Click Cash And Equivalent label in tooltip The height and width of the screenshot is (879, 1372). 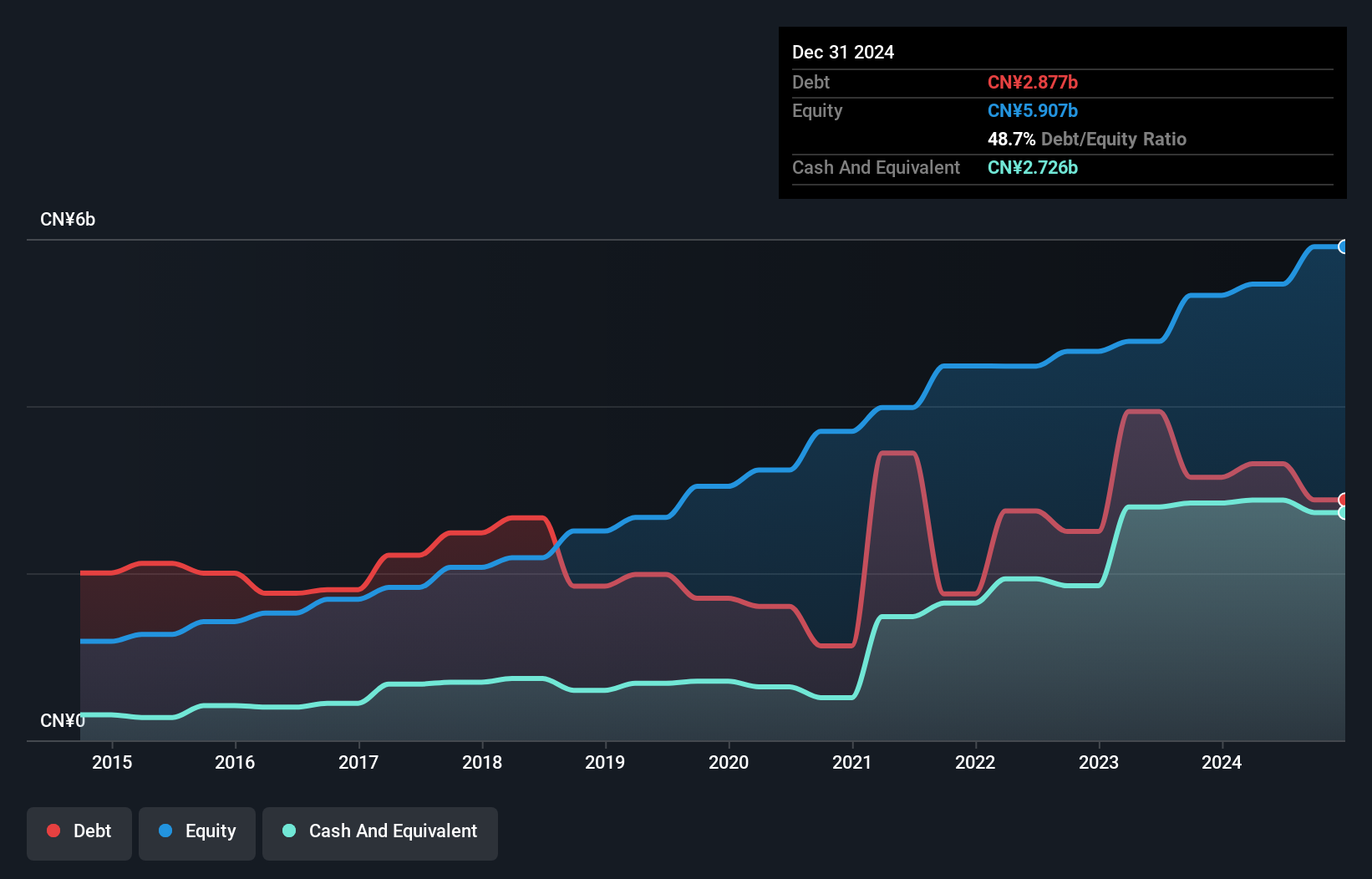click(876, 167)
